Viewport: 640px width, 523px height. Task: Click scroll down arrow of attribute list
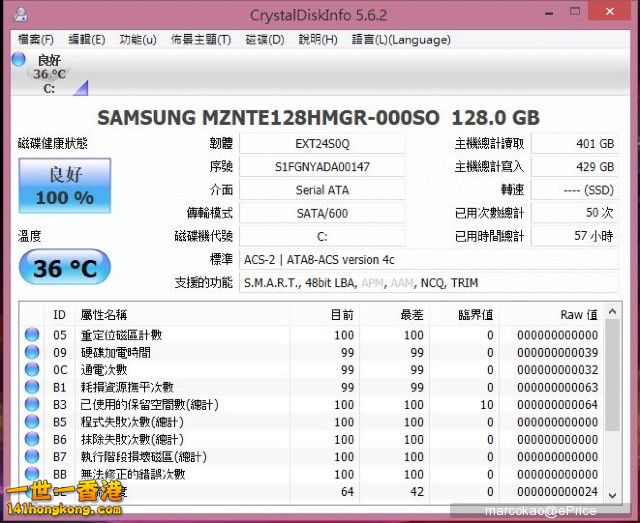pos(612,495)
